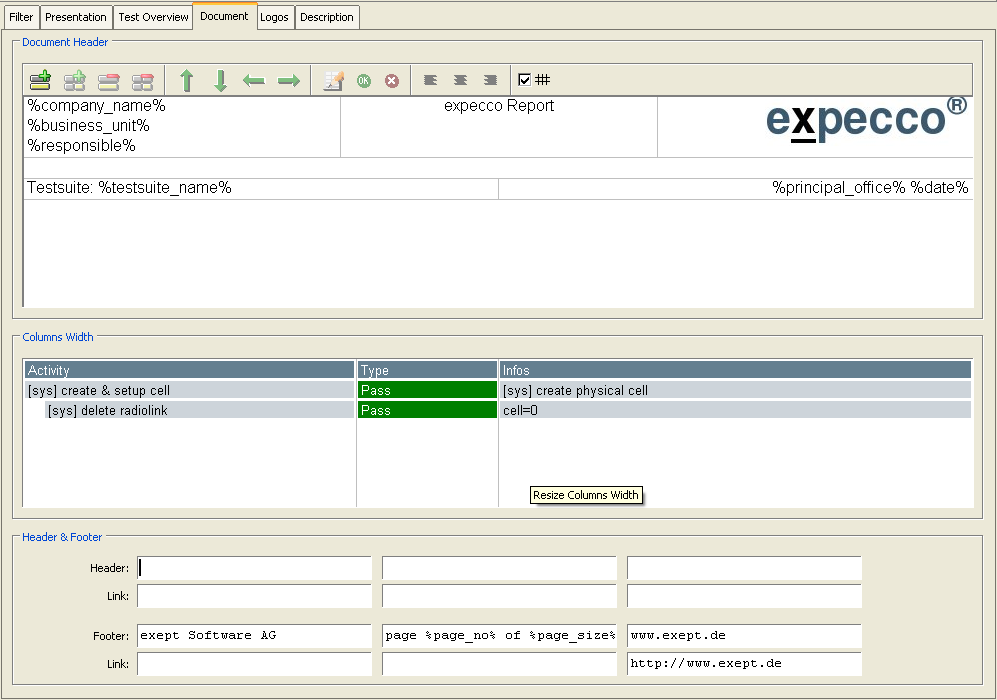Click the delete row icon

coord(109,81)
